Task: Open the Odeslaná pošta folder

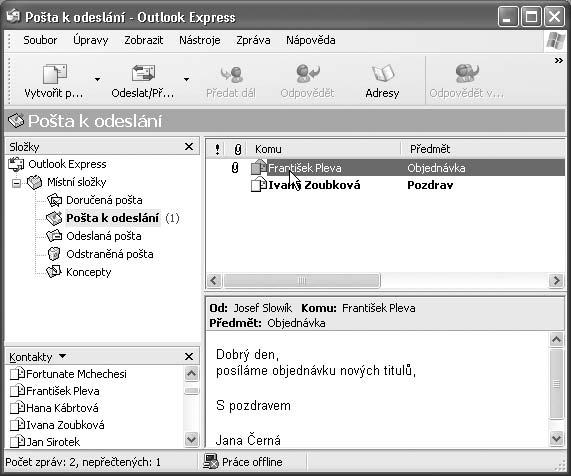Action: point(104,236)
